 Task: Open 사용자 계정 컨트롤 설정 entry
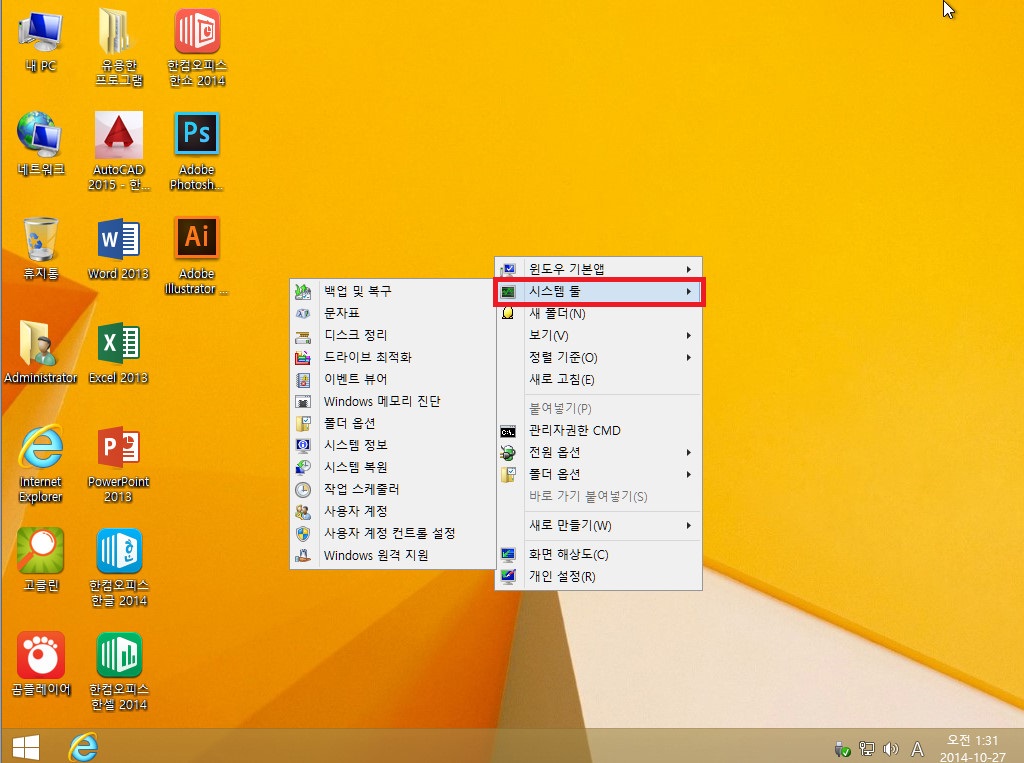(x=392, y=533)
